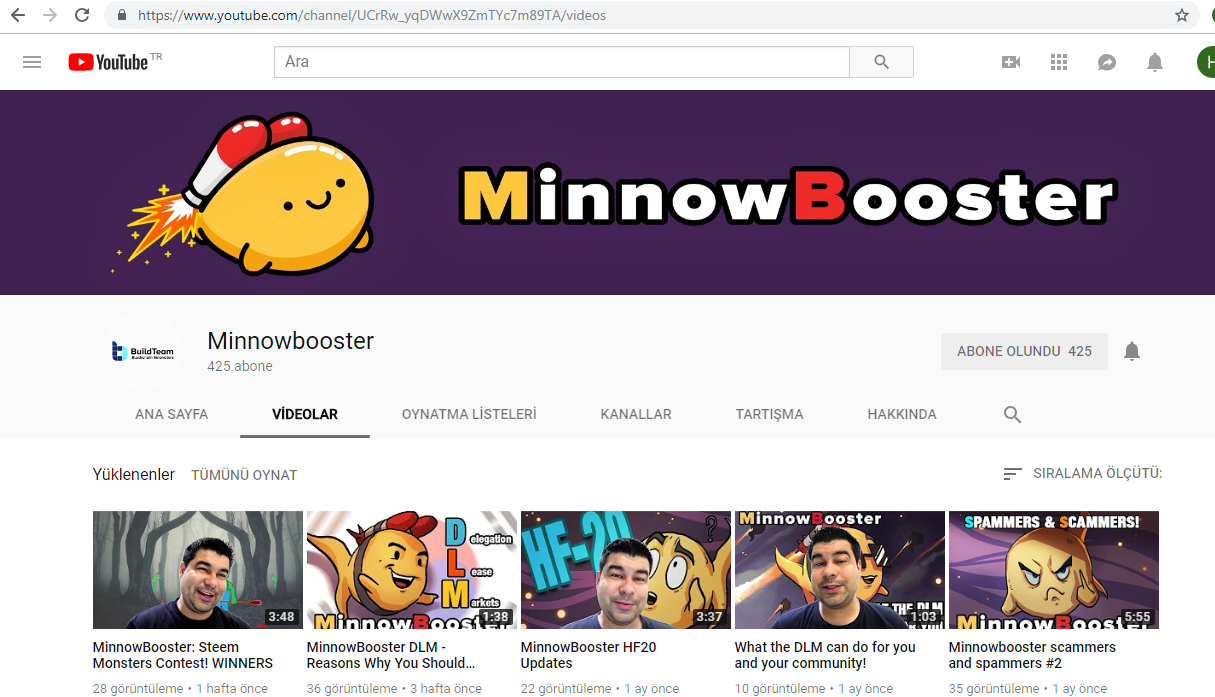Open the HAKKINDA tab

[902, 414]
